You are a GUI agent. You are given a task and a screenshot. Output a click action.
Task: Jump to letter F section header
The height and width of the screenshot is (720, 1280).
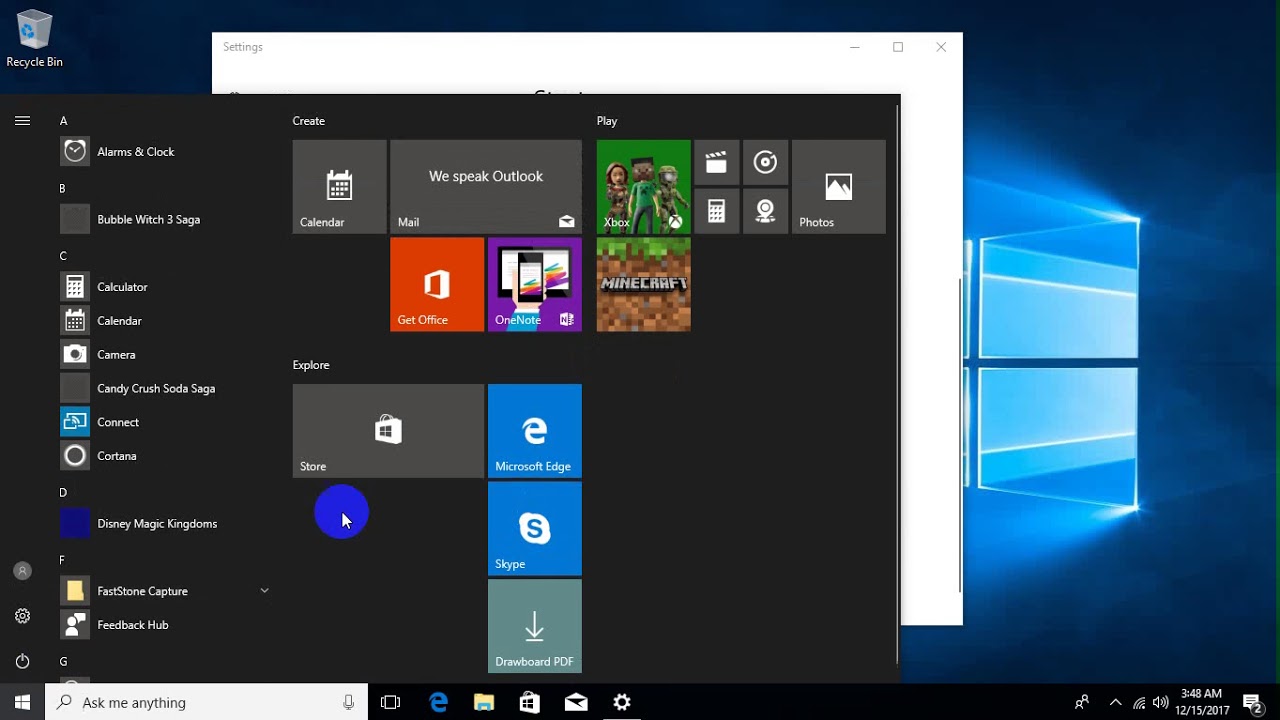tap(62, 560)
